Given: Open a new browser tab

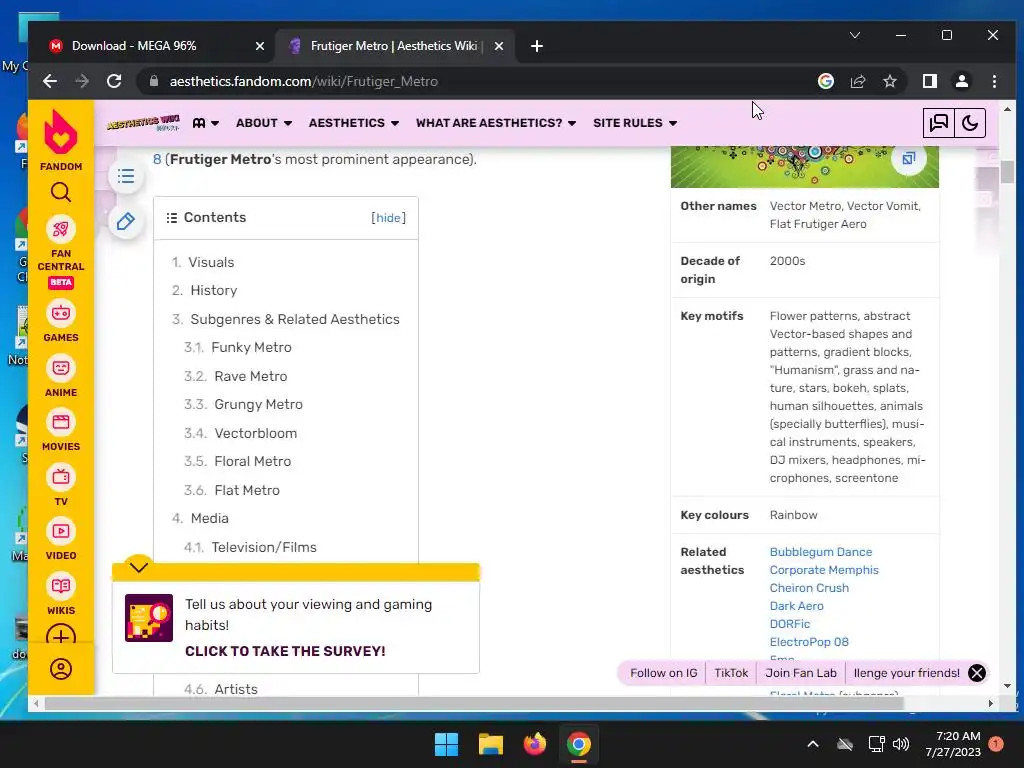Looking at the screenshot, I should click(x=537, y=46).
